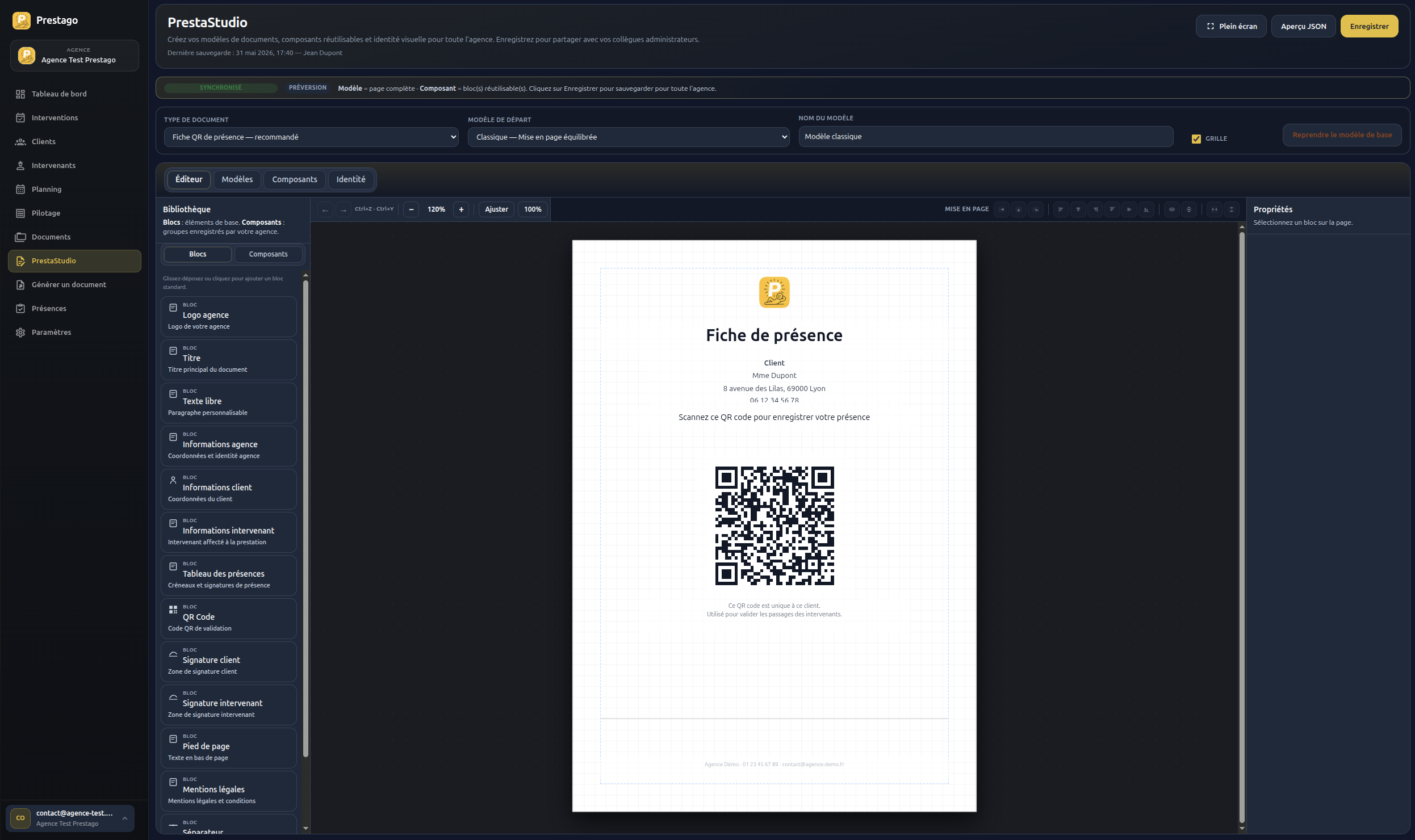Add the Informations intervenant block

point(229,532)
